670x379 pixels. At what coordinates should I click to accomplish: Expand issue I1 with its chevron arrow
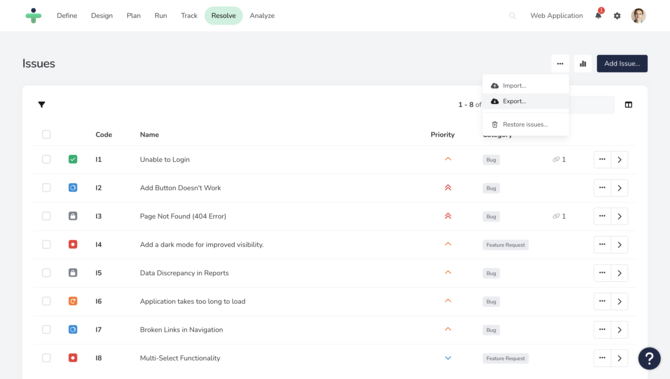(619, 159)
